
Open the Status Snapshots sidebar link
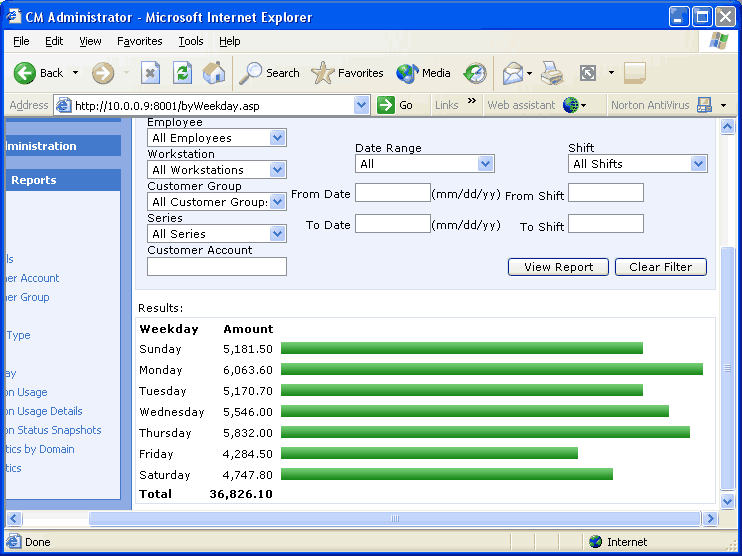coord(53,430)
